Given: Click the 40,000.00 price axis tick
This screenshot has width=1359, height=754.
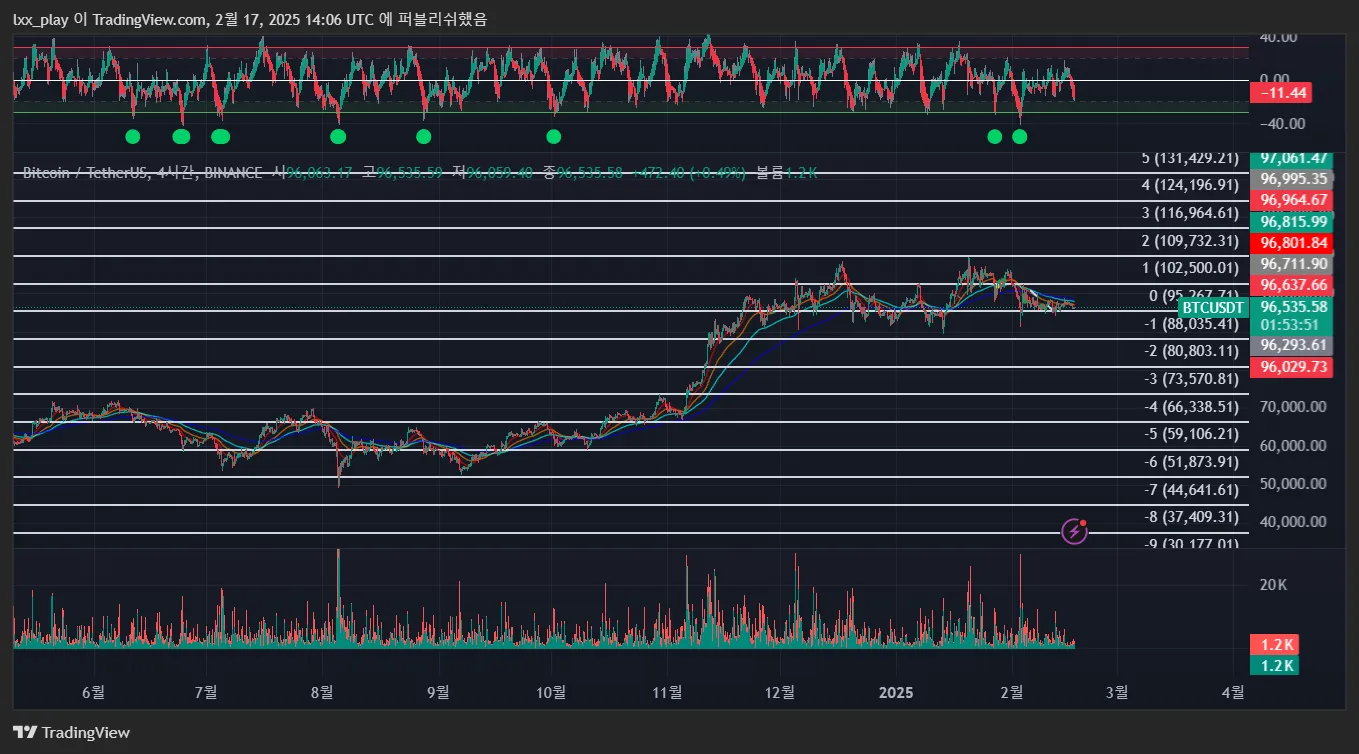Looking at the screenshot, I should [x=1294, y=522].
